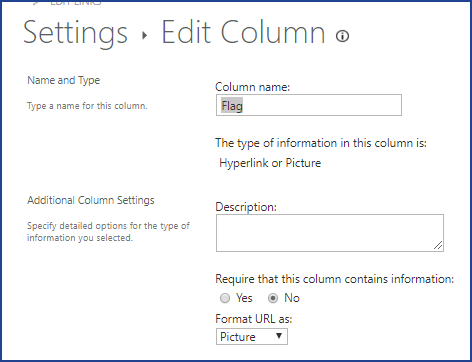This screenshot has width=472, height=362.
Task: Click inside the Description text area
Action: point(330,233)
